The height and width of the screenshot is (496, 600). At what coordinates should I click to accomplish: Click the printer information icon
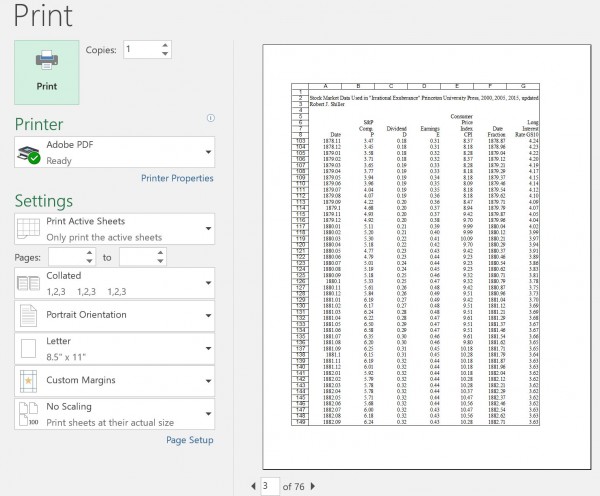pos(209,118)
